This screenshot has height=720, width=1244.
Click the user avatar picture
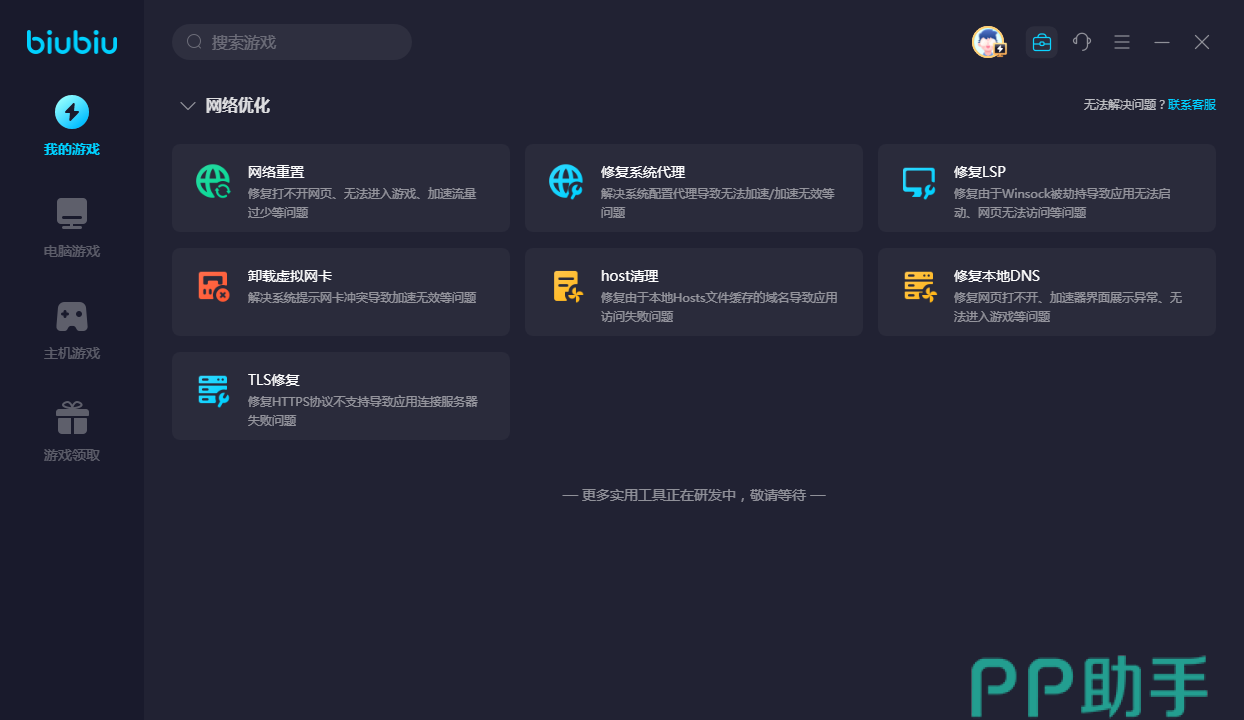[988, 42]
